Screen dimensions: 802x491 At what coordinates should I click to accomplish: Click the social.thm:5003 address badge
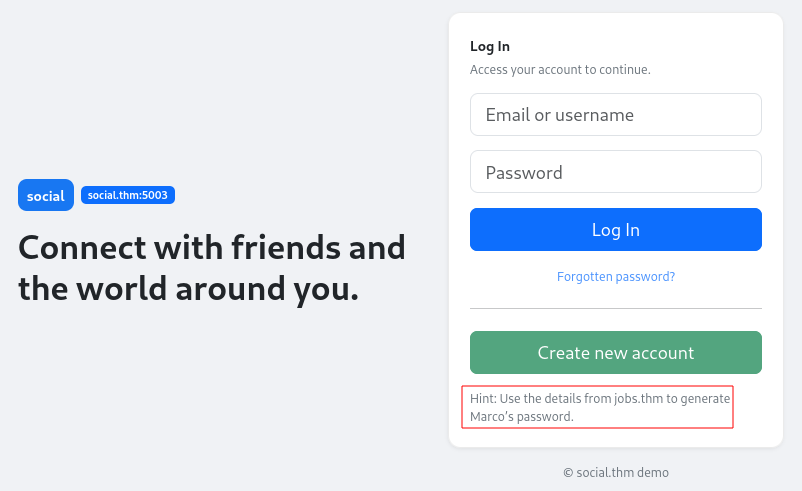[x=128, y=195]
